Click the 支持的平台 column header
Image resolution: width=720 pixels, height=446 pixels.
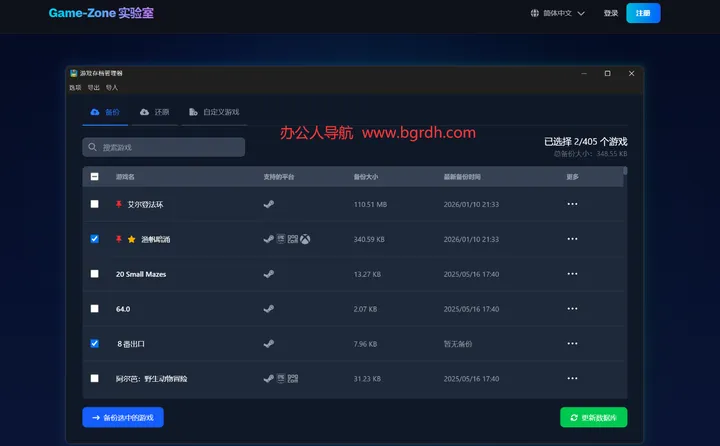[x=279, y=177]
